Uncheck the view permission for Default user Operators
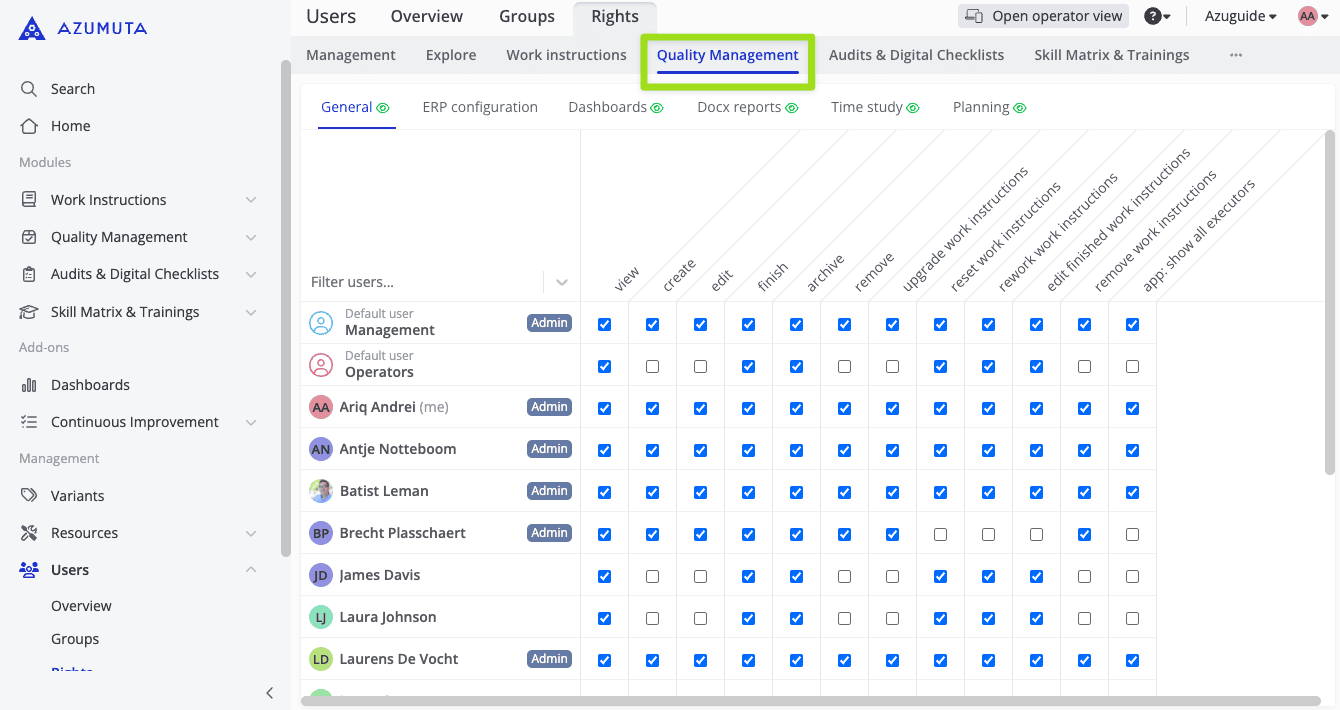The height and width of the screenshot is (710, 1340). pyautogui.click(x=604, y=366)
